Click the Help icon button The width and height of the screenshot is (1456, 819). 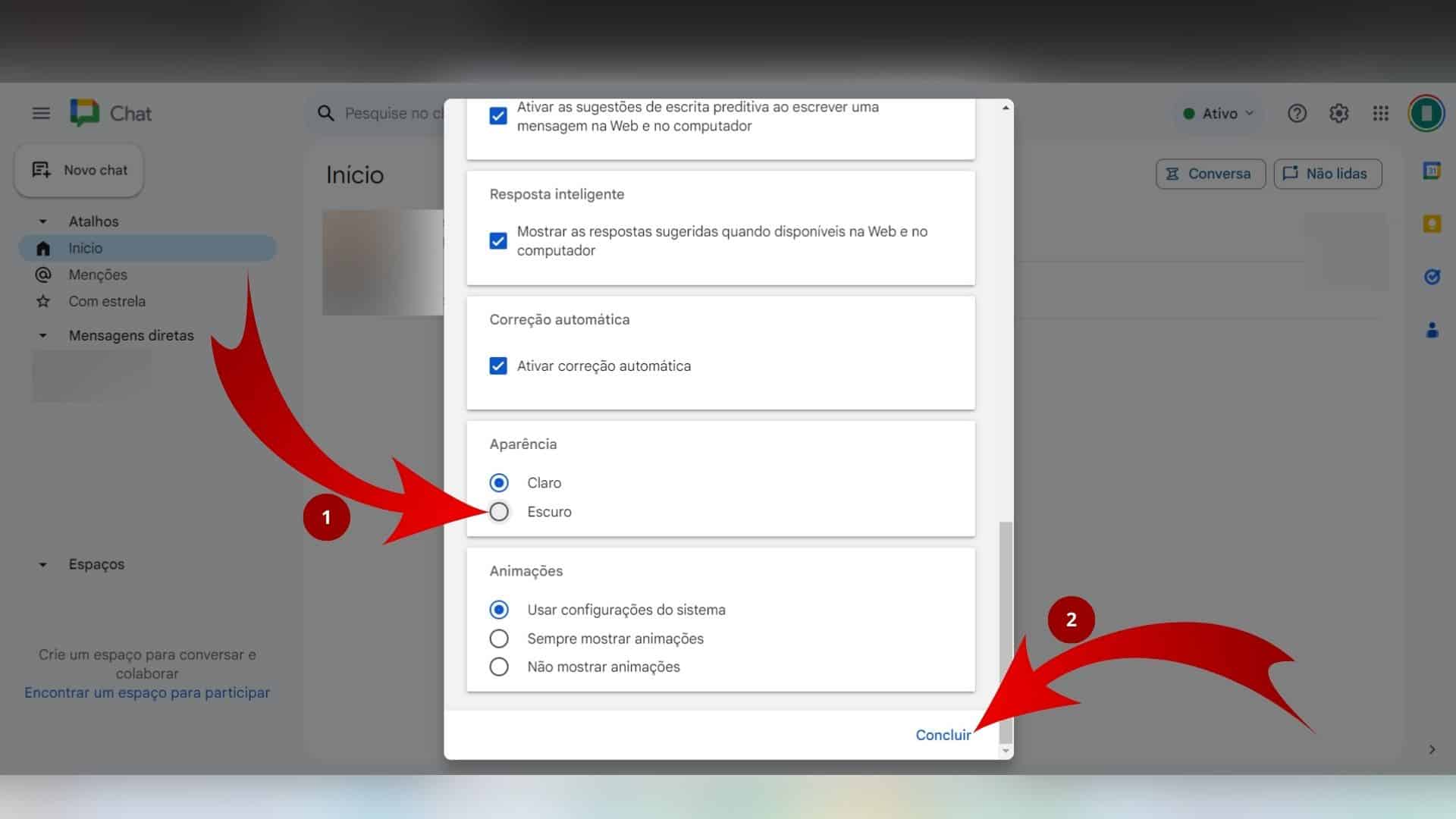pos(1297,112)
